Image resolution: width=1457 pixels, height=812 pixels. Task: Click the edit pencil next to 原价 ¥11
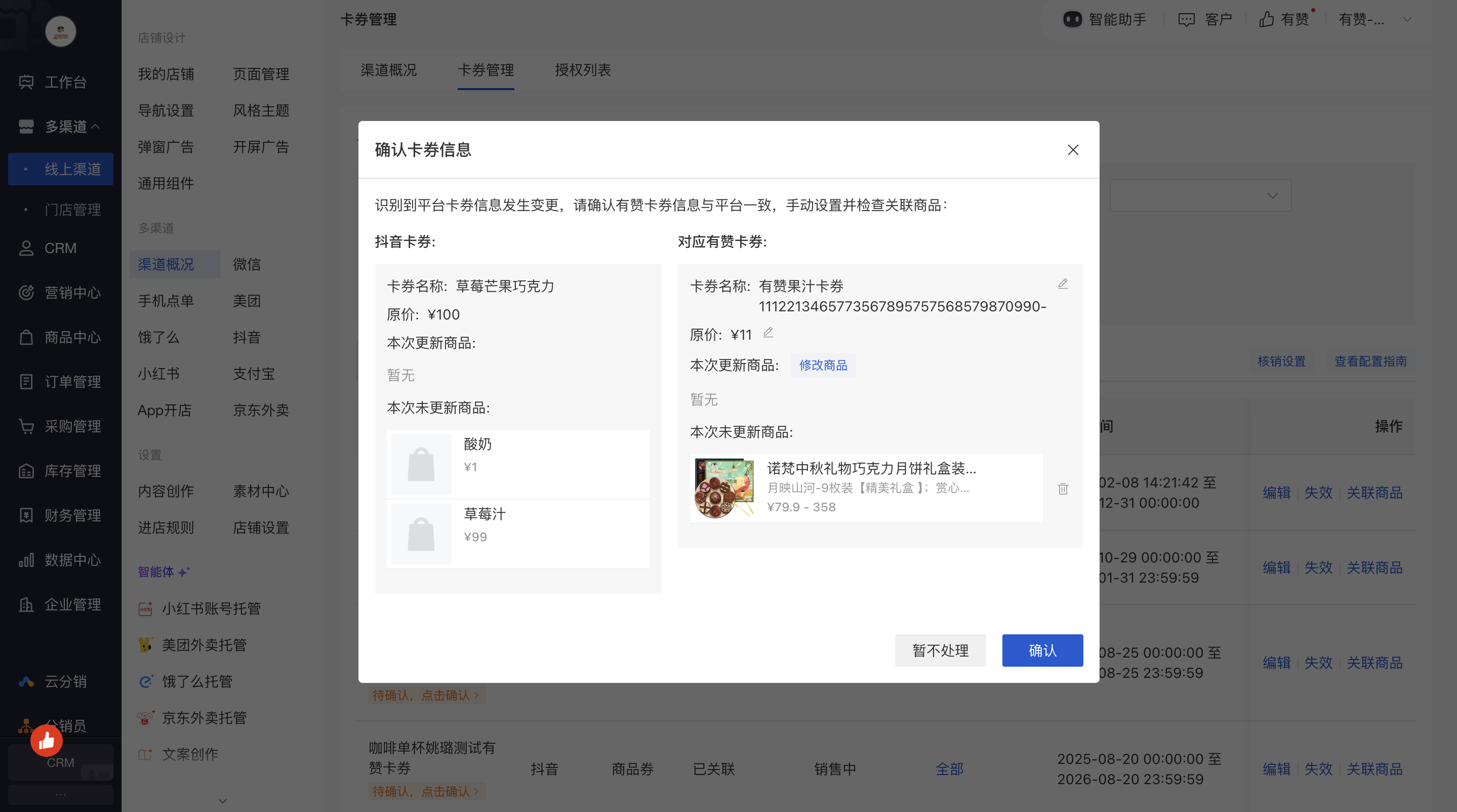click(x=767, y=333)
